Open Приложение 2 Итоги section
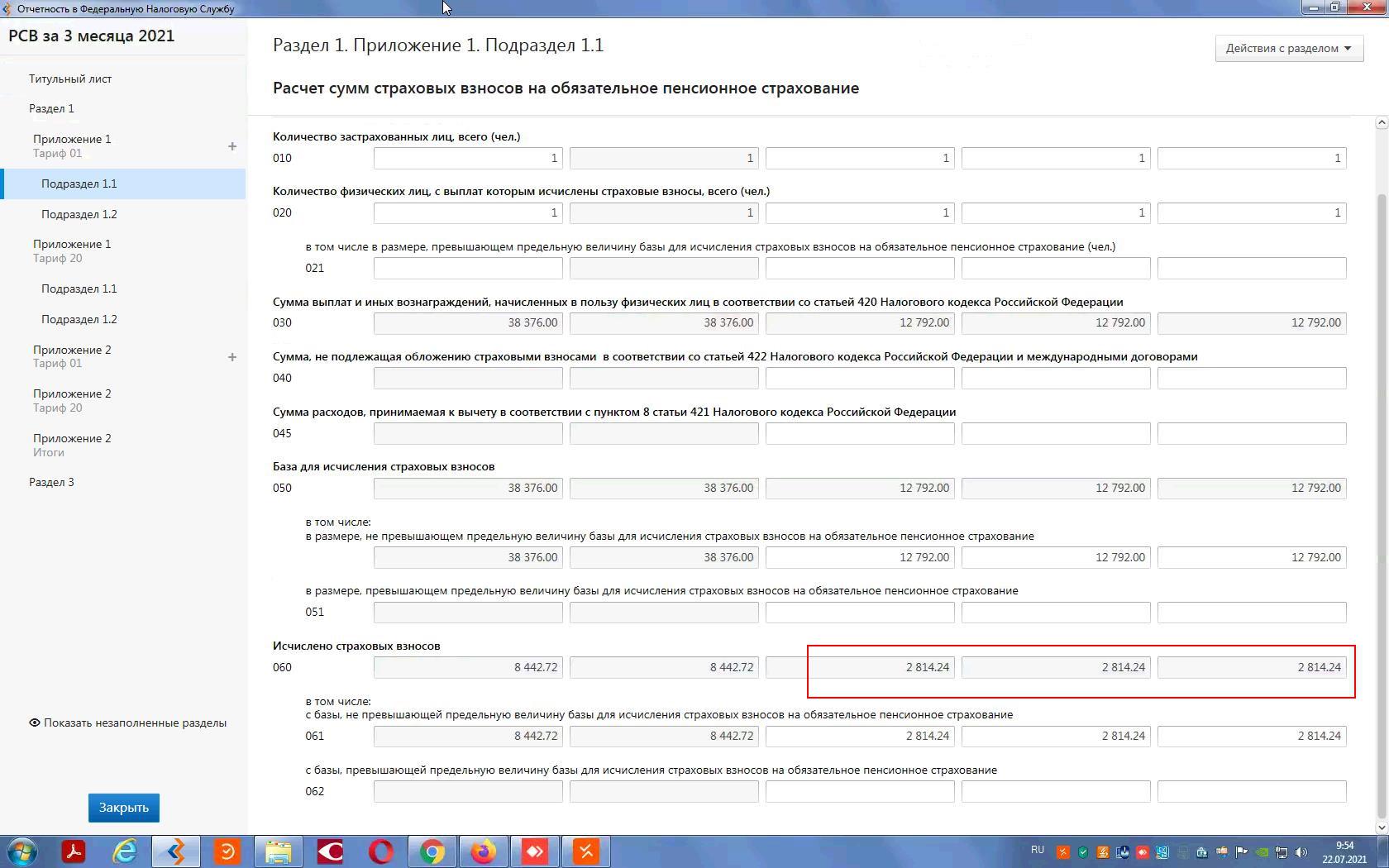Viewport: 1389px width, 868px height. [x=72, y=445]
